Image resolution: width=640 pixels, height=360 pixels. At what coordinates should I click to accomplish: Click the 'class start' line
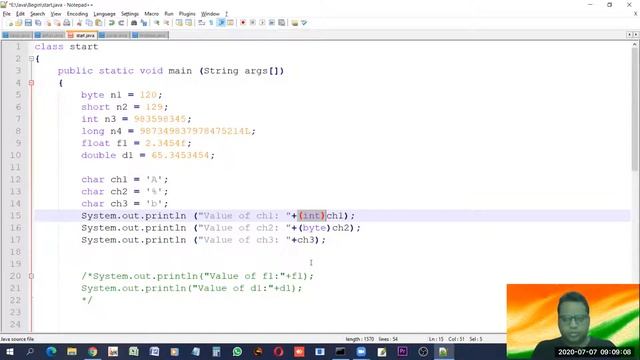click(66, 47)
